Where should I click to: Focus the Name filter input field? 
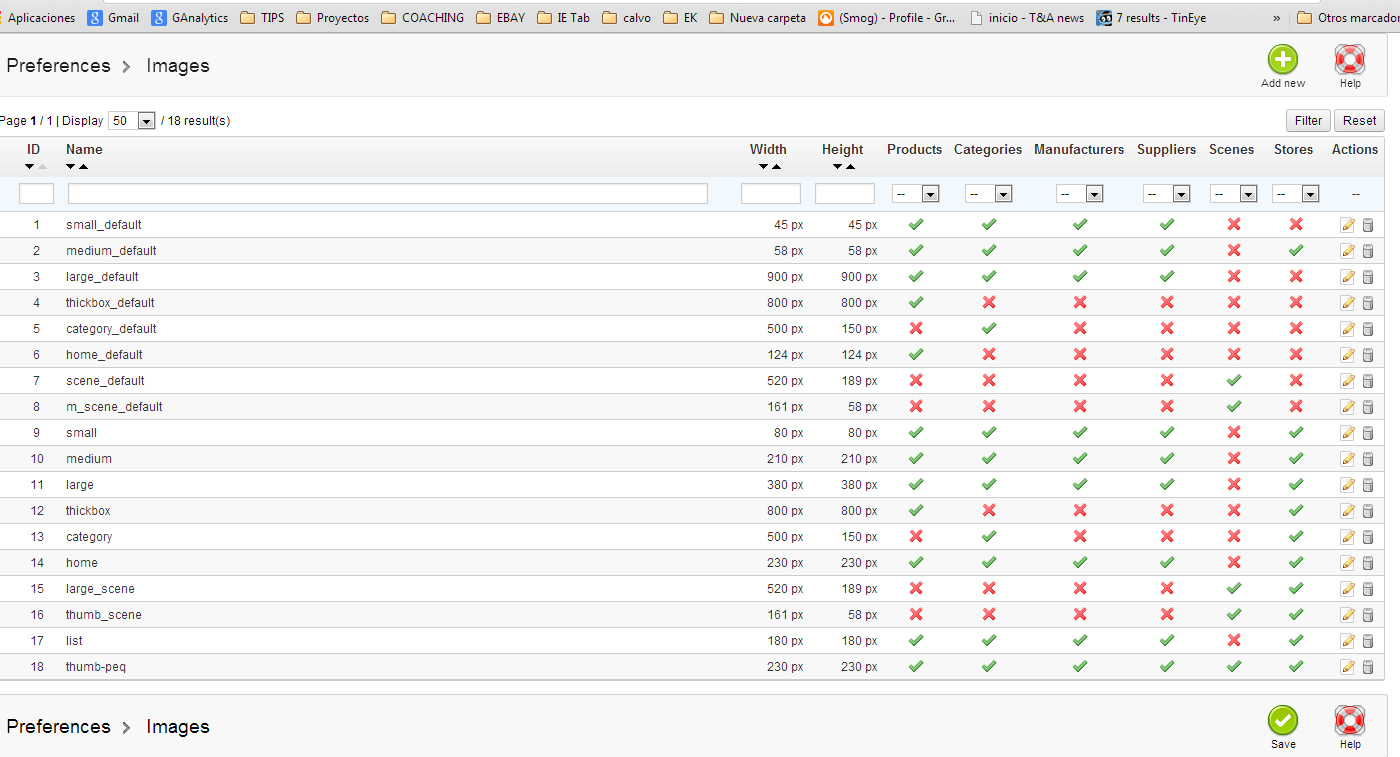pos(388,194)
